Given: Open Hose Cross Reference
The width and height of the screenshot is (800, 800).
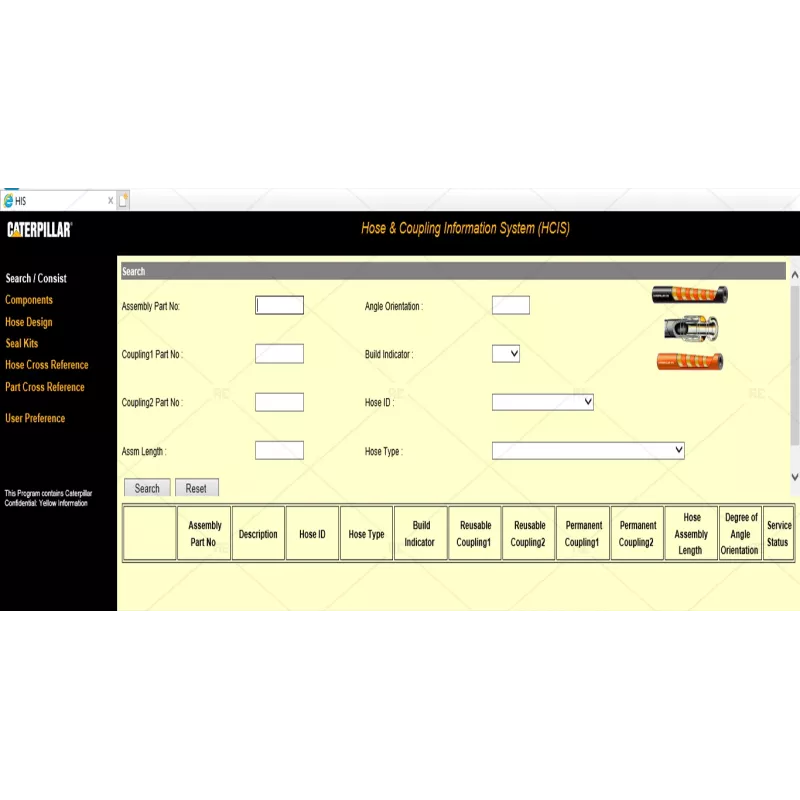Looking at the screenshot, I should 47,365.
